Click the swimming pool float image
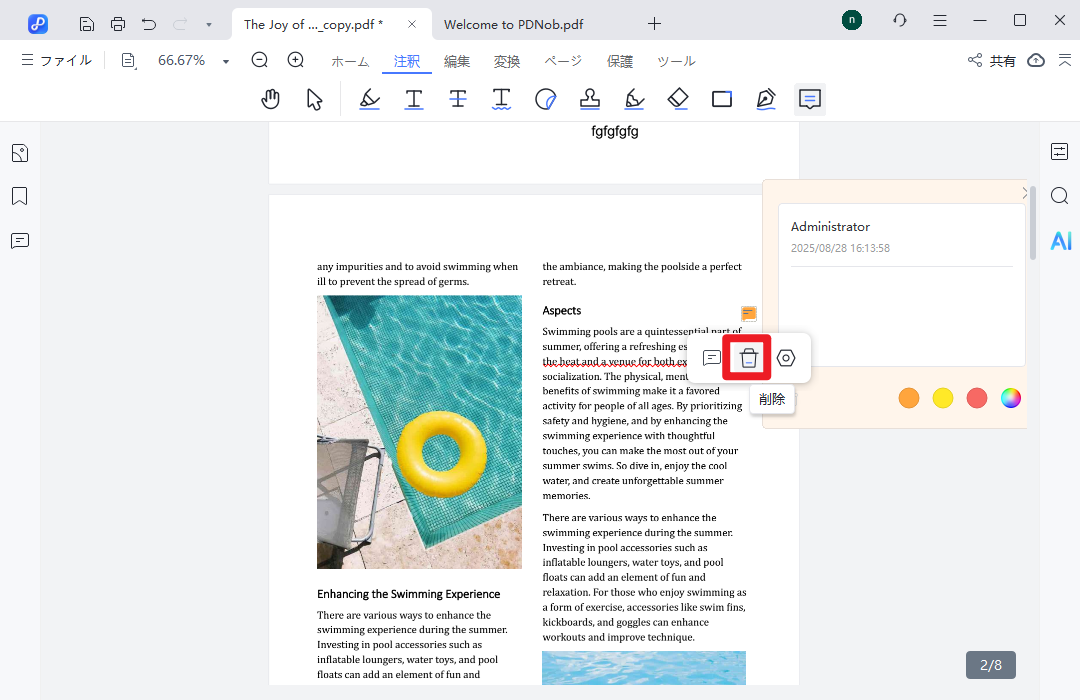Screen dimensions: 1080x700 pos(419,432)
